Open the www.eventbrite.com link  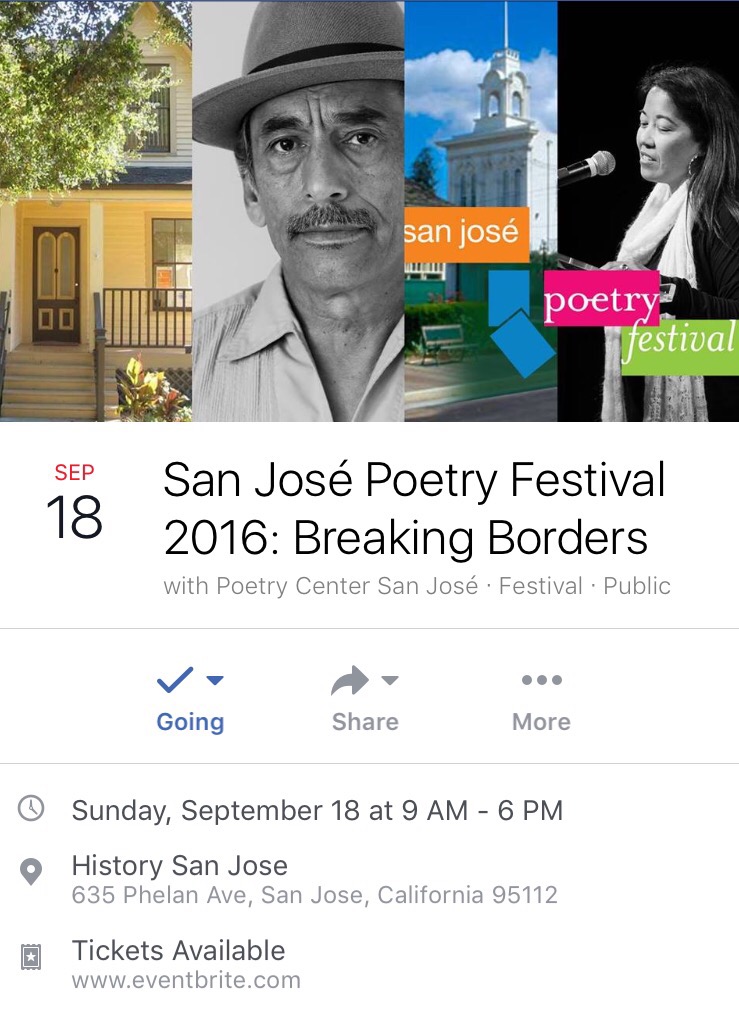[x=186, y=980]
